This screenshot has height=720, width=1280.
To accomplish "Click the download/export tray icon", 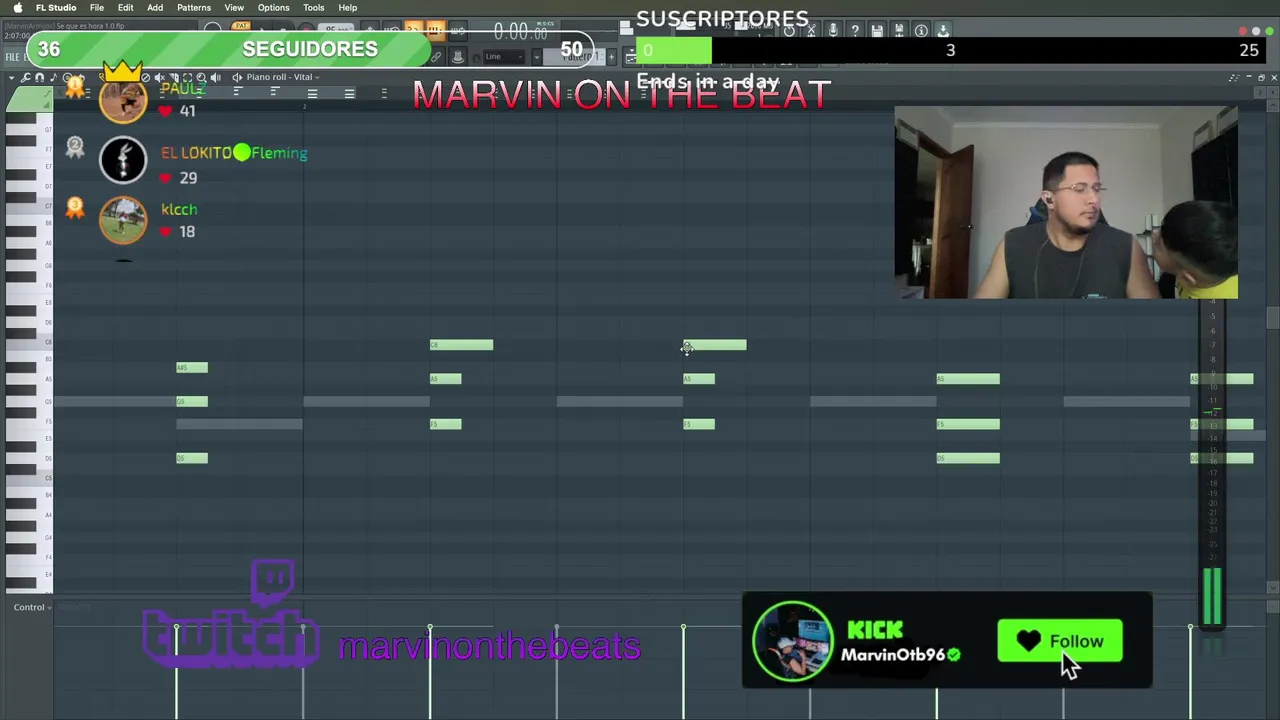I will [x=943, y=31].
